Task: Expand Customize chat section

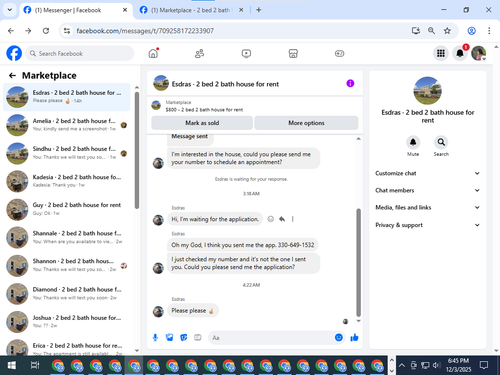Action: click(x=428, y=173)
